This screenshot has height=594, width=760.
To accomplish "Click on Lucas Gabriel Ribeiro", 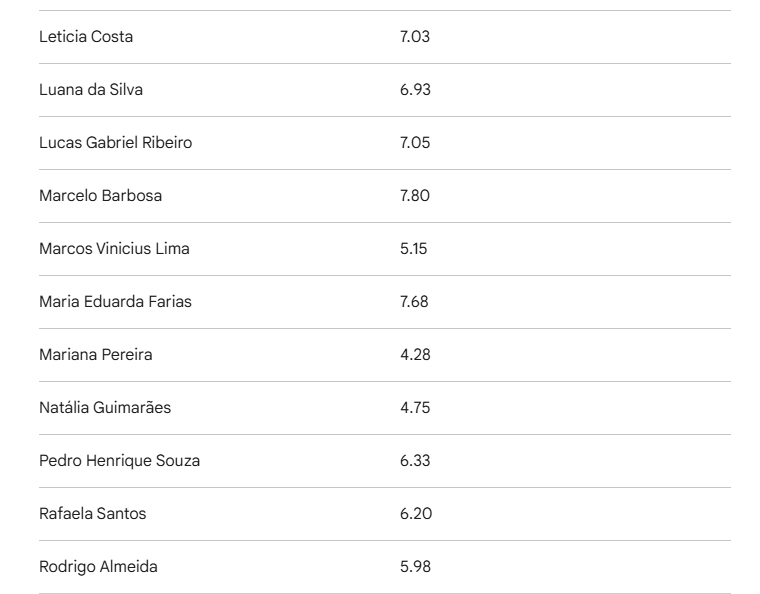I will 115,143.
